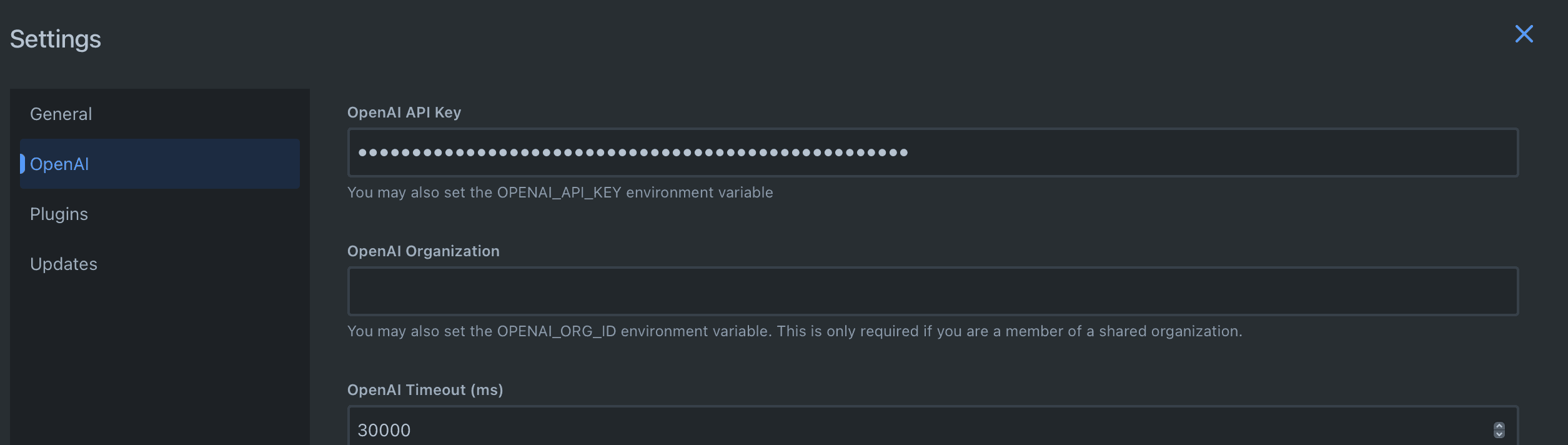Click the OPENAI_ORG_ID shared organization hint
The height and width of the screenshot is (445, 1568).
(794, 331)
